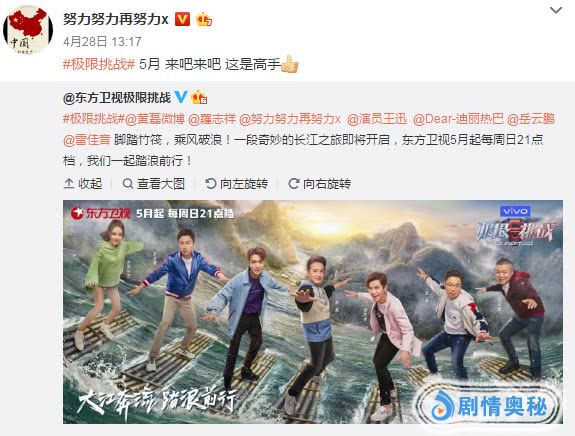Open the #极限挑战# hashtag in main post

[x=99, y=64]
